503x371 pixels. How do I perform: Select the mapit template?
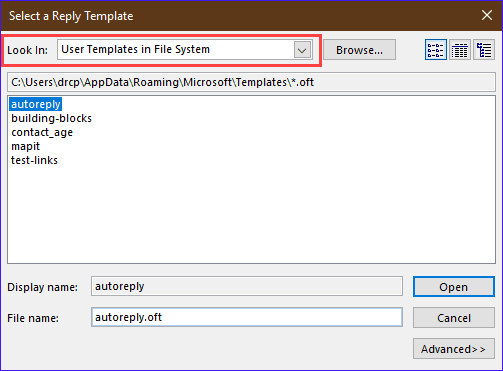25,146
